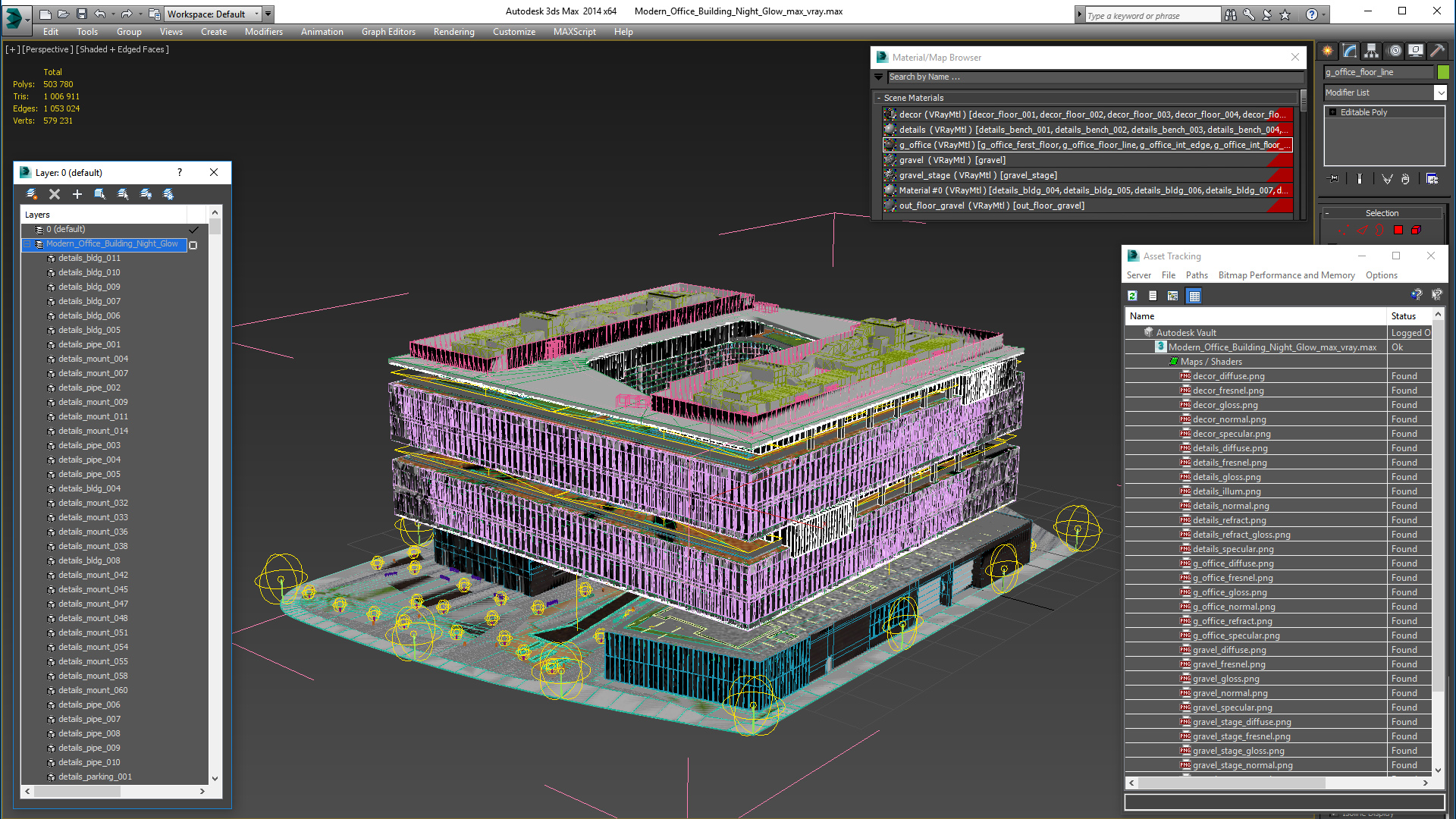Click the Save File floppy icon
The width and height of the screenshot is (1456, 819).
(82, 14)
